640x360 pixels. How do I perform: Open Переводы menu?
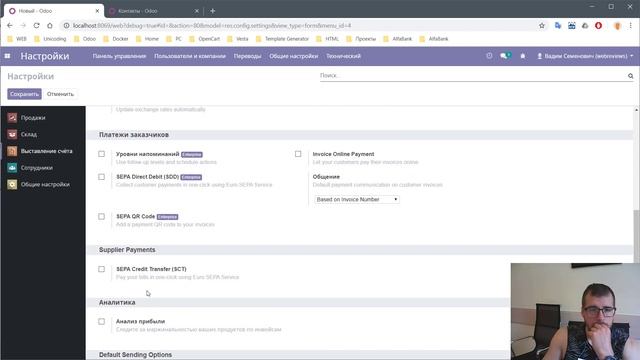pos(247,56)
